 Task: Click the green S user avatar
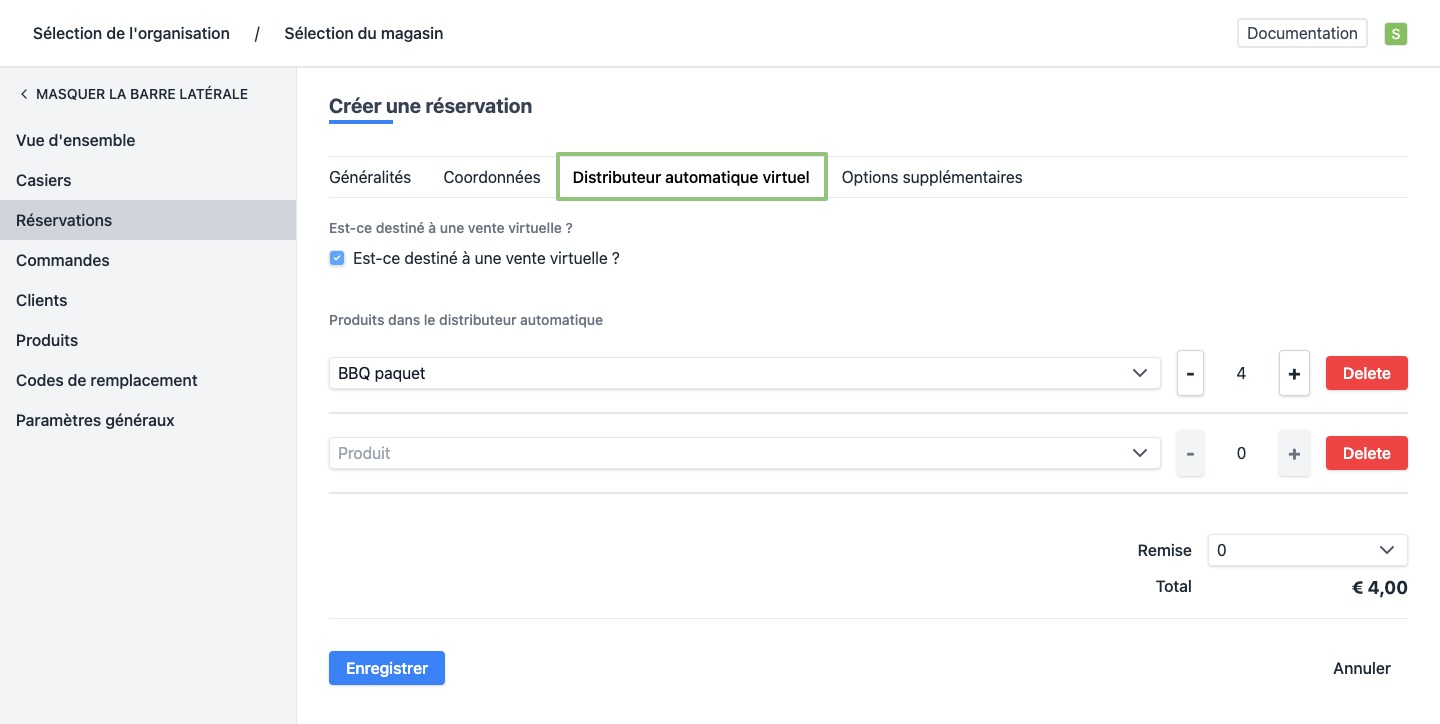point(1395,34)
